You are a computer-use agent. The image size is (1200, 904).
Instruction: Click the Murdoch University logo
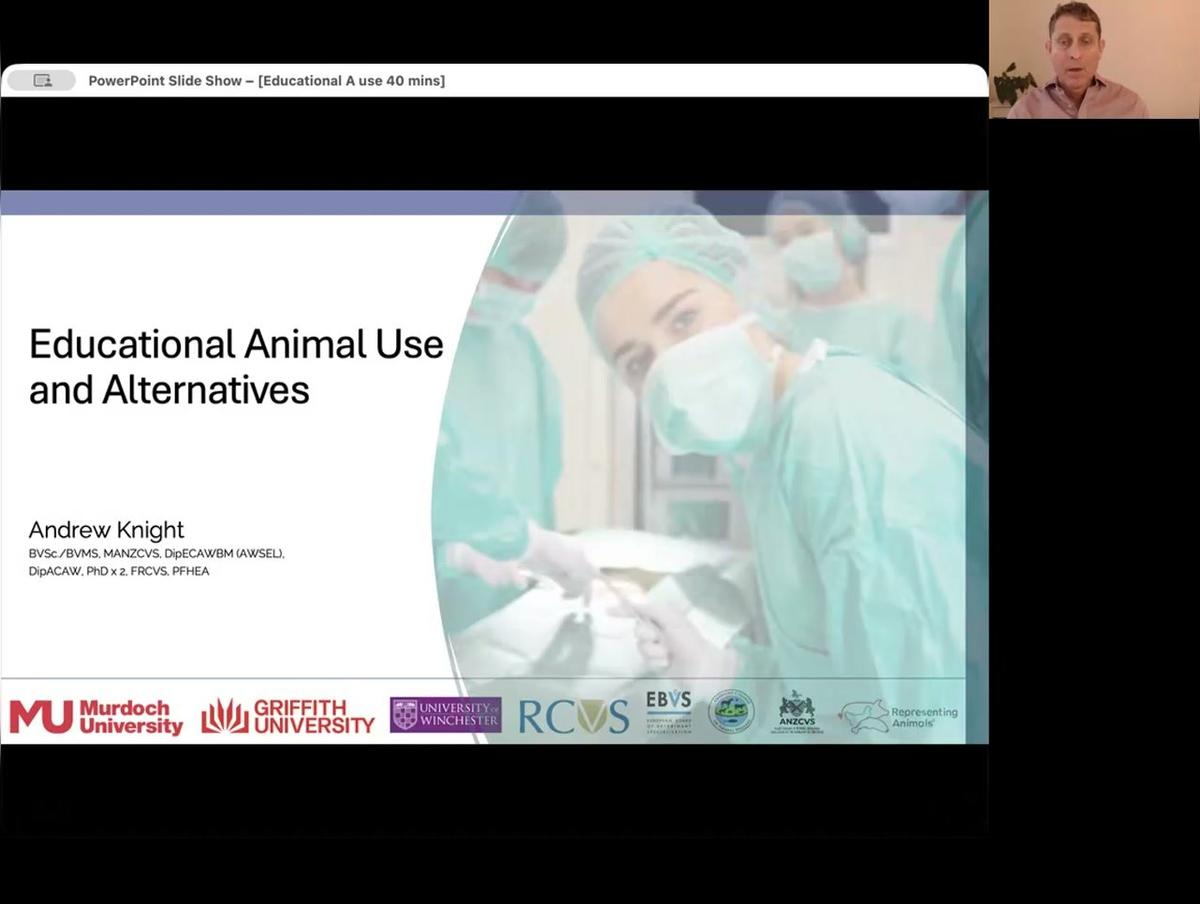96,717
